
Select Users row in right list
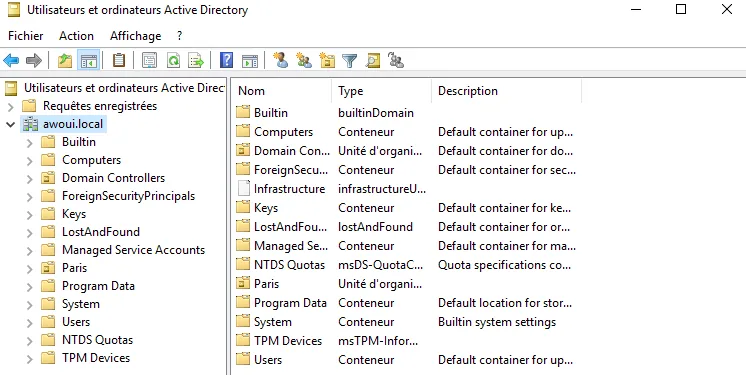407,360
